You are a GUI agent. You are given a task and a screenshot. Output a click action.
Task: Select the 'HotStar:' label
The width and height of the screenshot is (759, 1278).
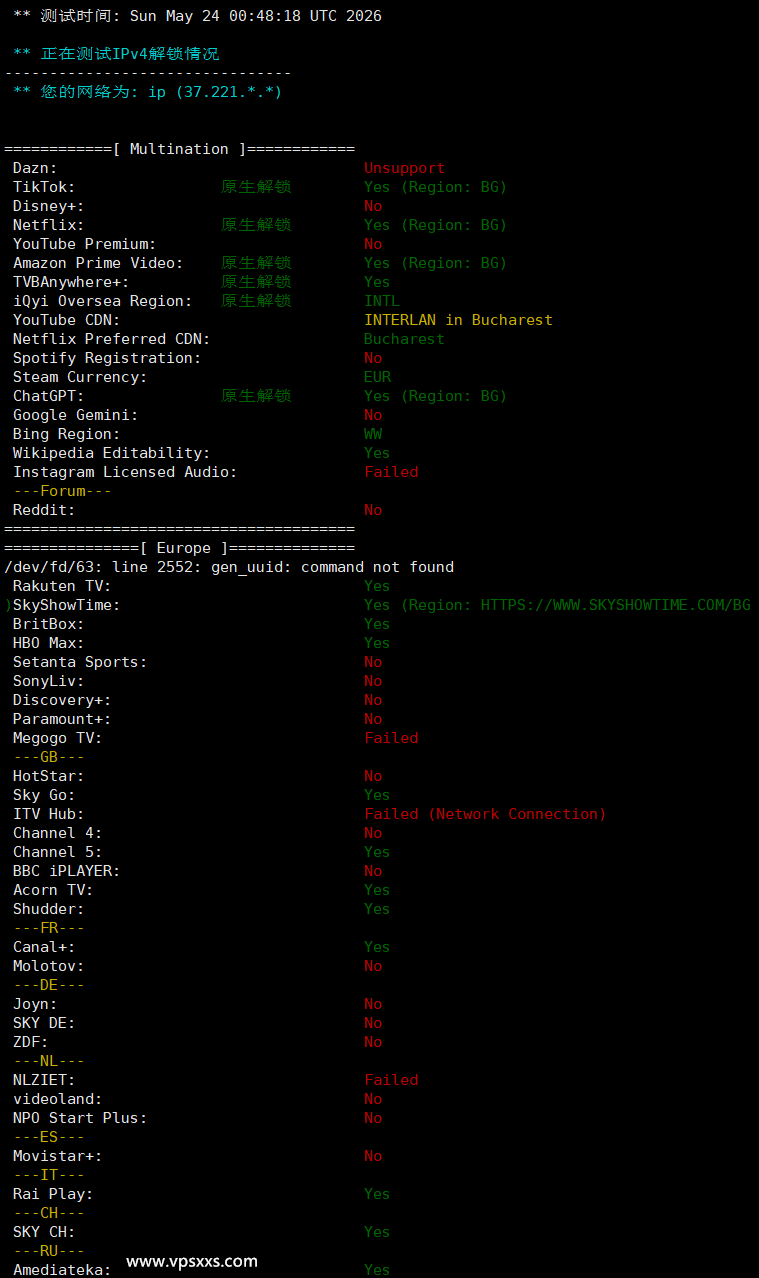49,776
